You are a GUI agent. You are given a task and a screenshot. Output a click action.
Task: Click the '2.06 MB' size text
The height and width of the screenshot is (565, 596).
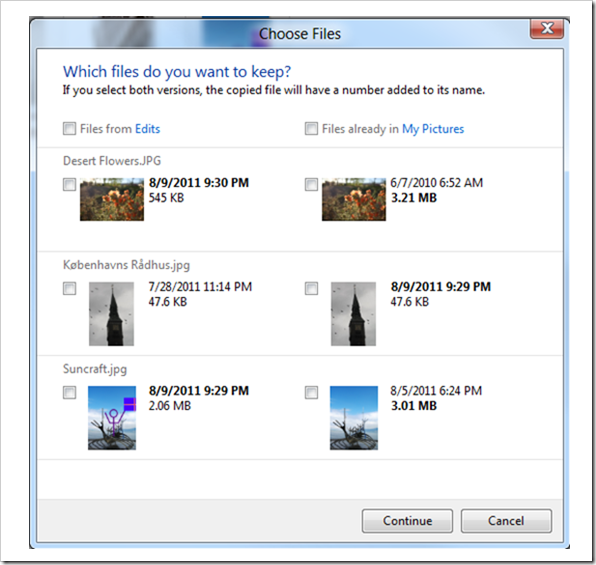(x=170, y=406)
